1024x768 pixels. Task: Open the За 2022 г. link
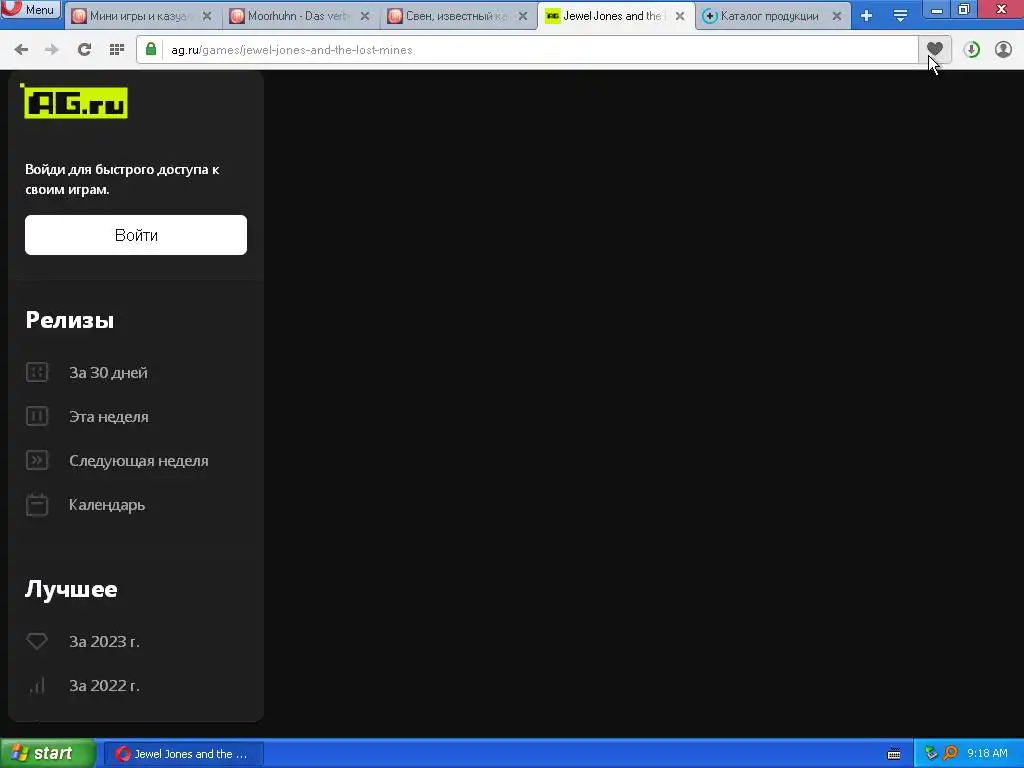click(x=104, y=686)
